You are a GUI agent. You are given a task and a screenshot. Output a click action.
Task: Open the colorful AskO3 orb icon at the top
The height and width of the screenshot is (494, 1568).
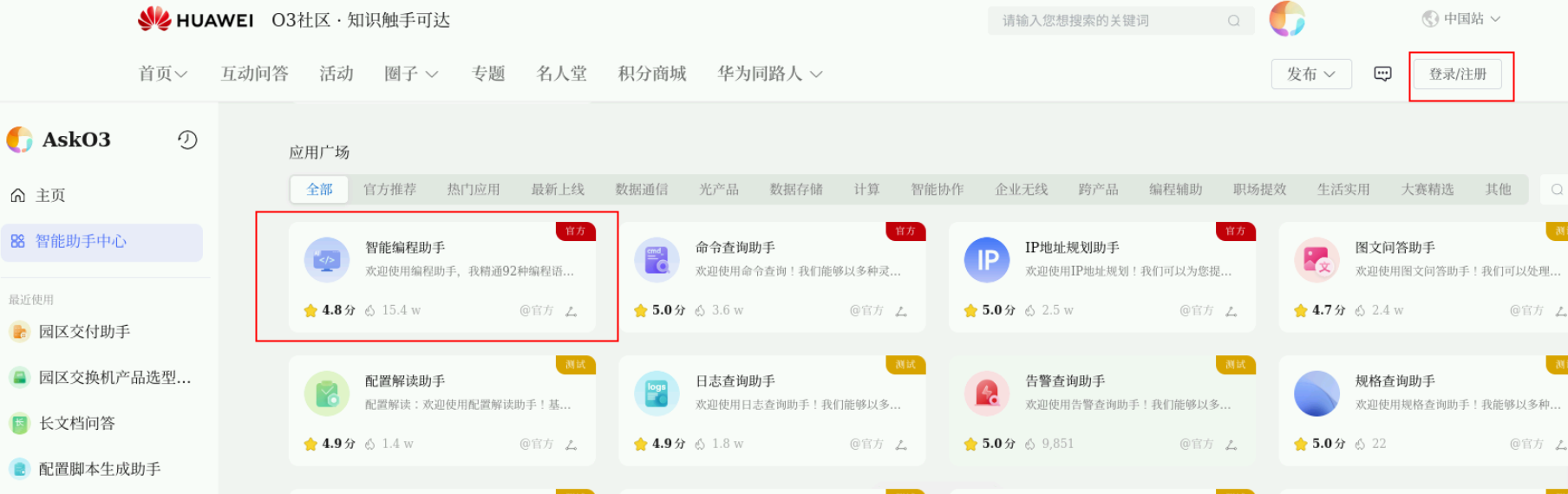coord(1287,18)
